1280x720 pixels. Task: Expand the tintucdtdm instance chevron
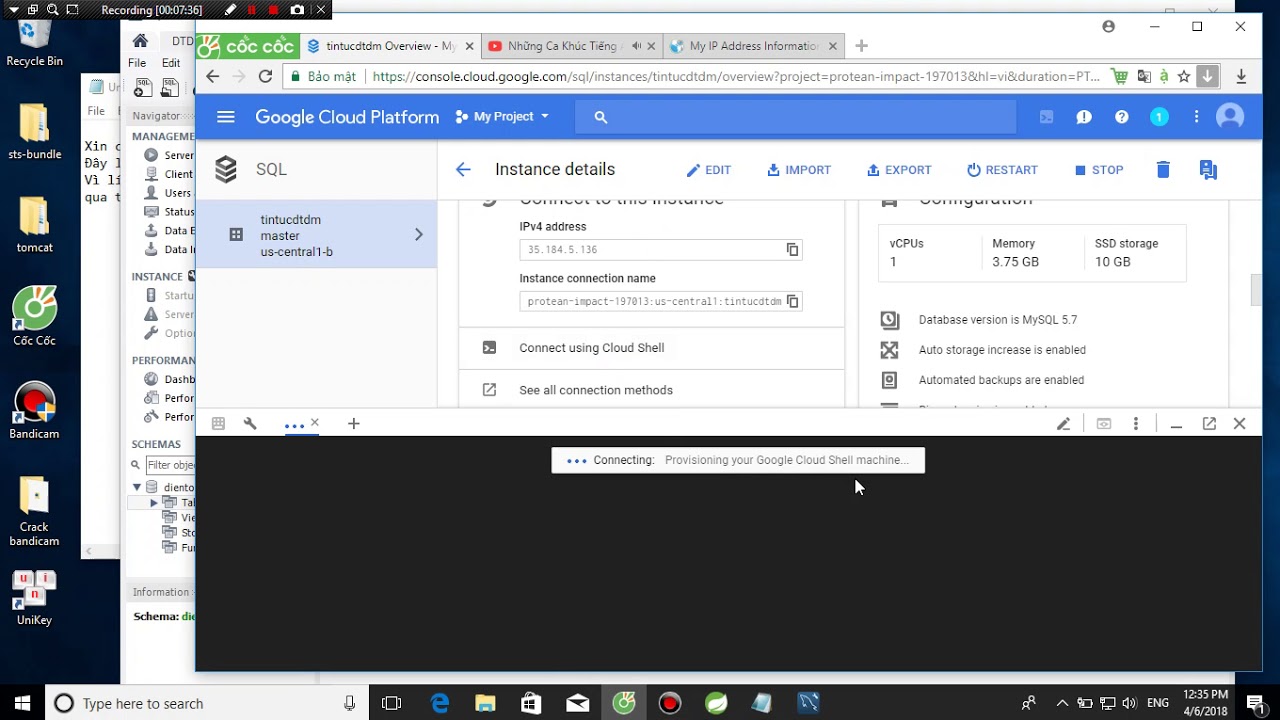pyautogui.click(x=419, y=235)
